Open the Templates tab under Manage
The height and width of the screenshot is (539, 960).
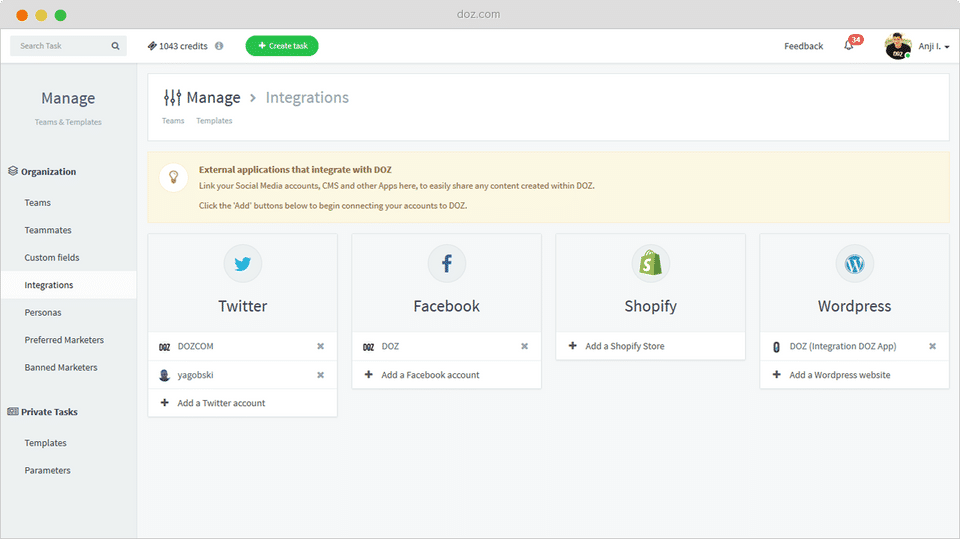tap(214, 121)
